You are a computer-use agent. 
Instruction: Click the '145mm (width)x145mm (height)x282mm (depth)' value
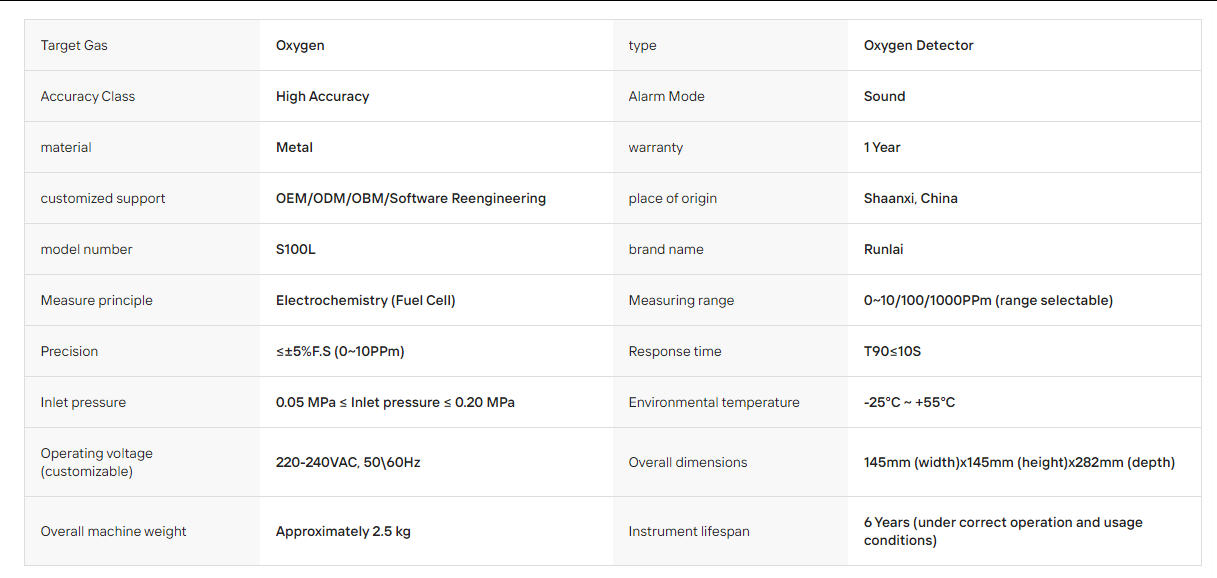click(1019, 462)
